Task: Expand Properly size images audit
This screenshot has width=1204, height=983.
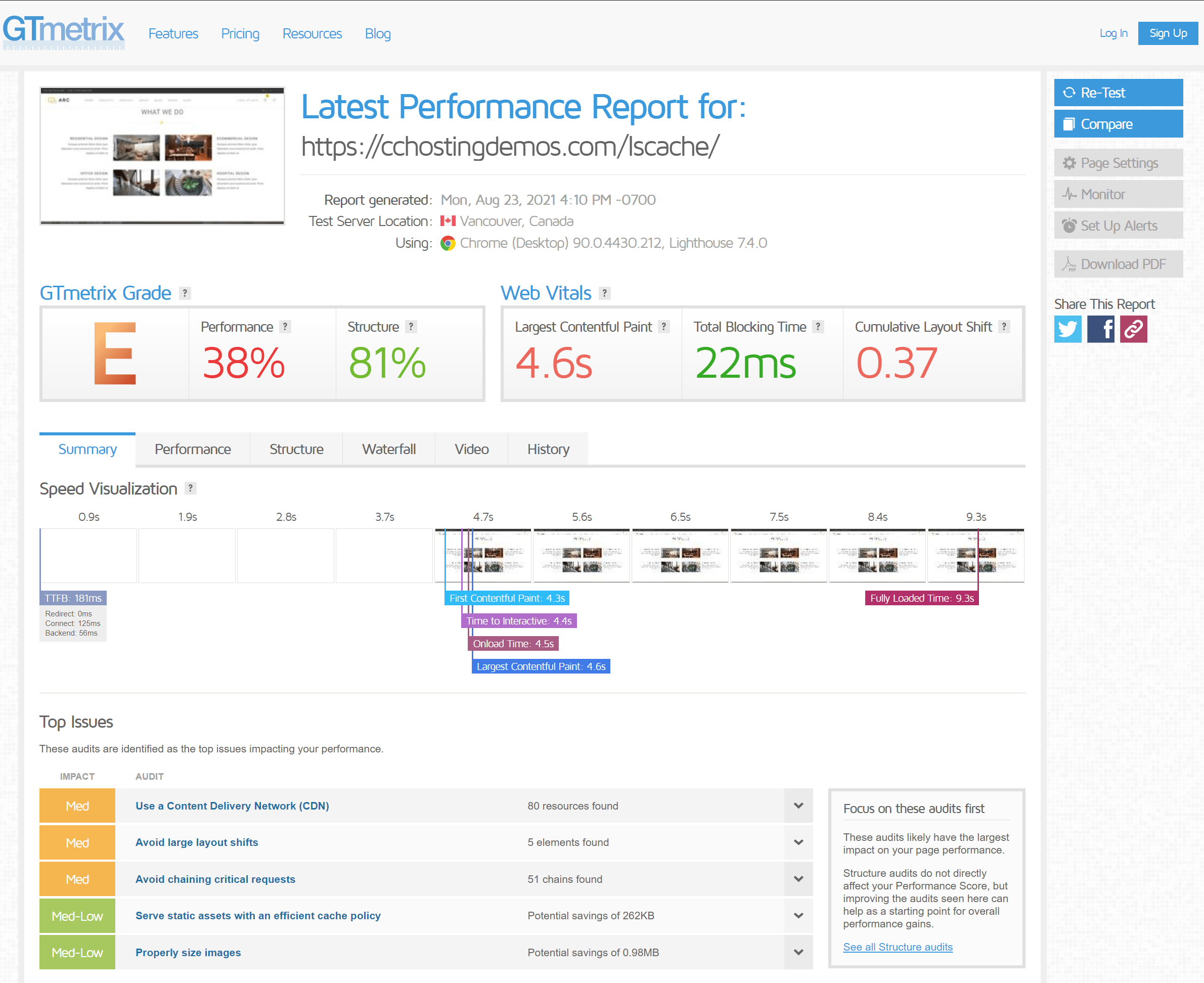Action: (798, 953)
